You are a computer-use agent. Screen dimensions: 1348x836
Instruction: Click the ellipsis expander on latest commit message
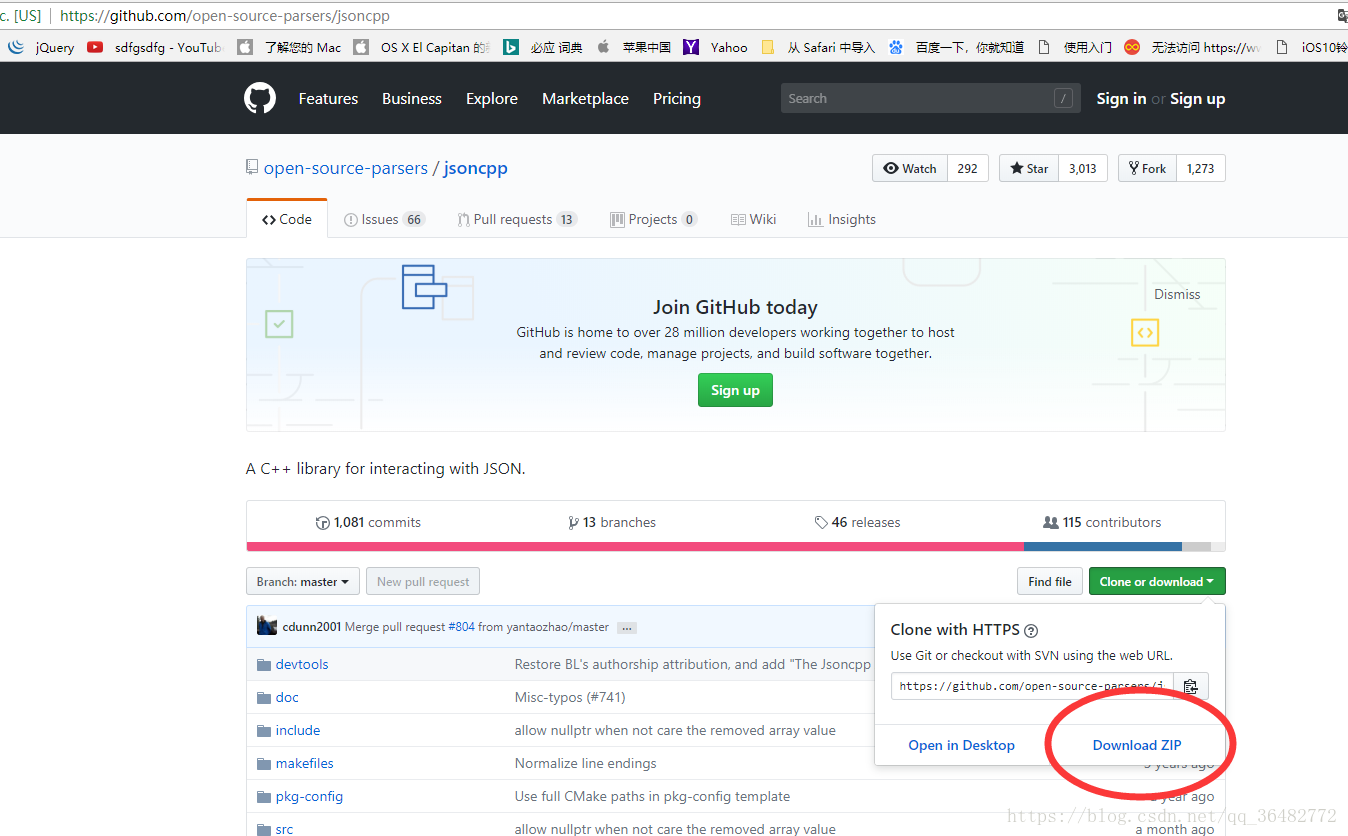(627, 628)
